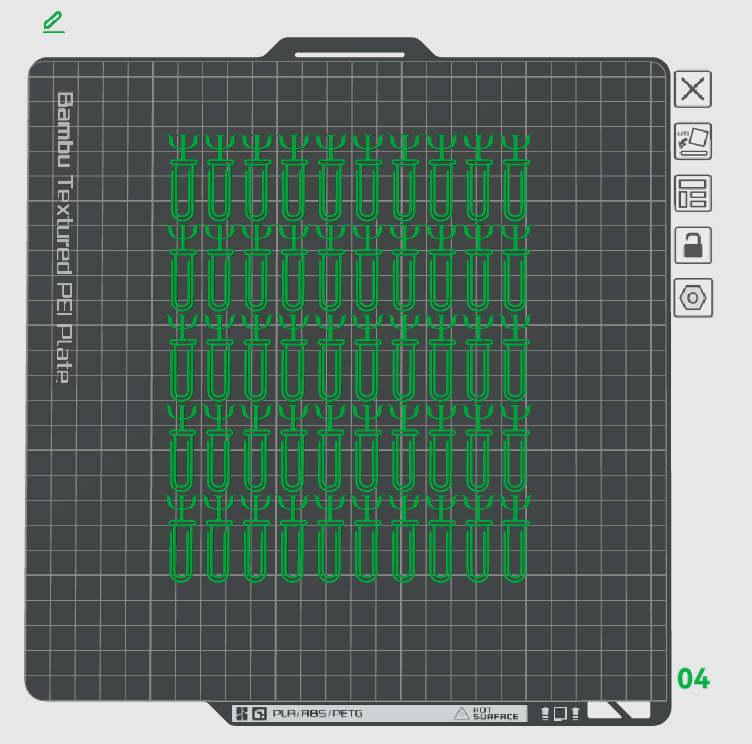Image resolution: width=752 pixels, height=744 pixels.
Task: Click the PLA/ABS/PETG material label
Action: click(x=317, y=713)
